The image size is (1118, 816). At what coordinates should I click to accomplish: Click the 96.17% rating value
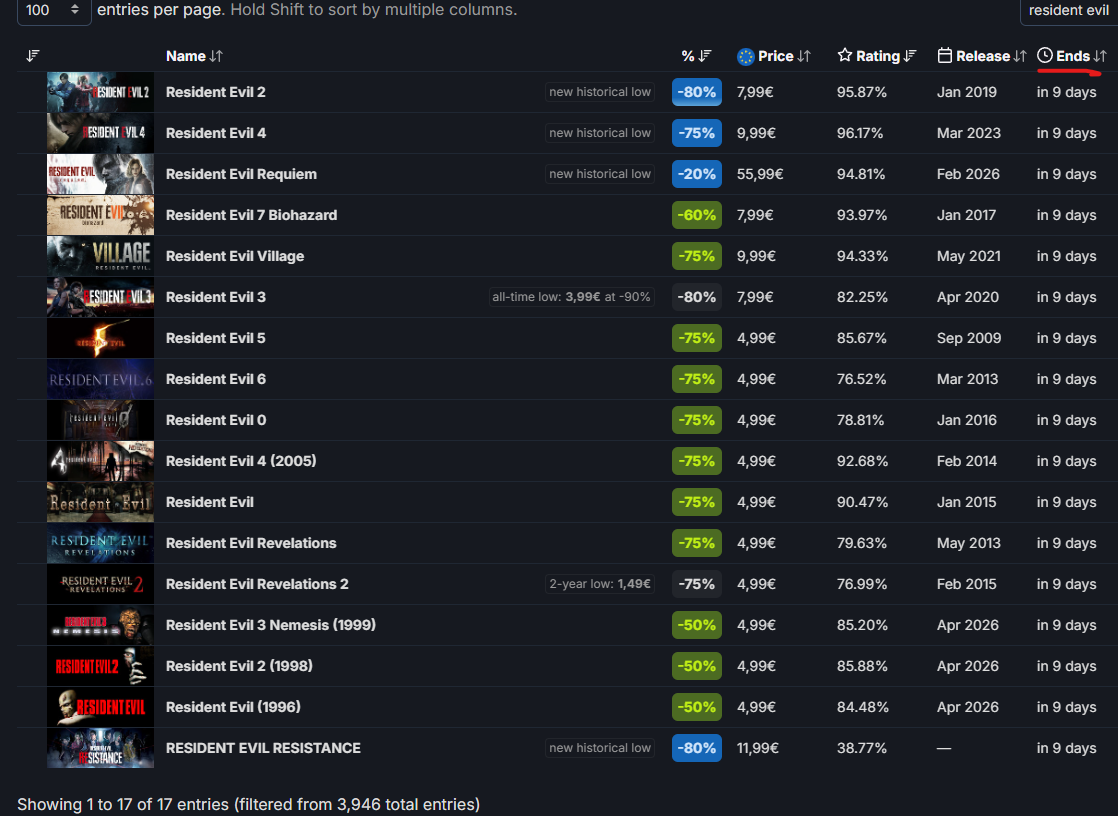(x=860, y=133)
